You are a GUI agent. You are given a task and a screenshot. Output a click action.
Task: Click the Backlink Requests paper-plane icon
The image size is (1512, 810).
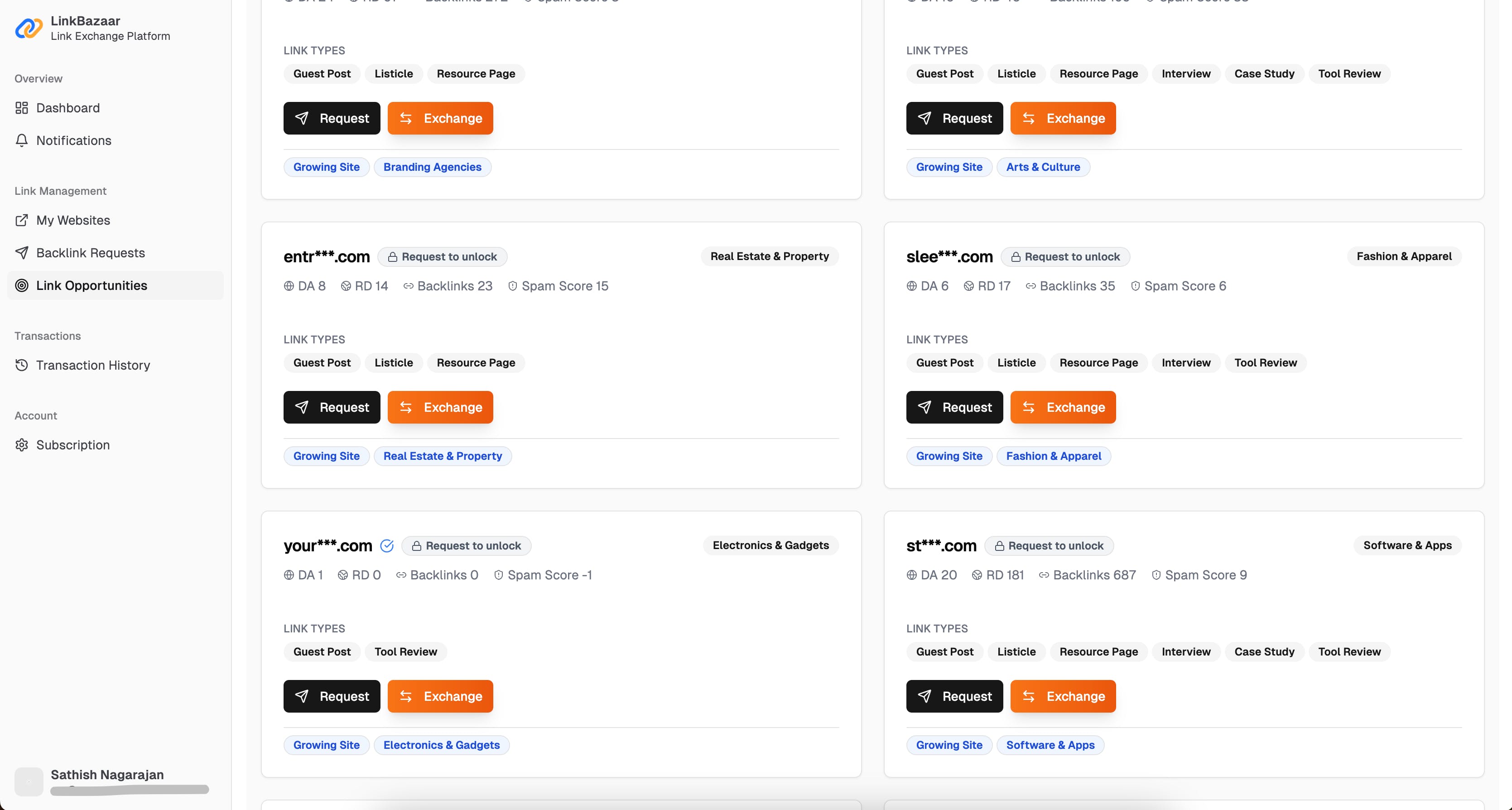pos(22,253)
